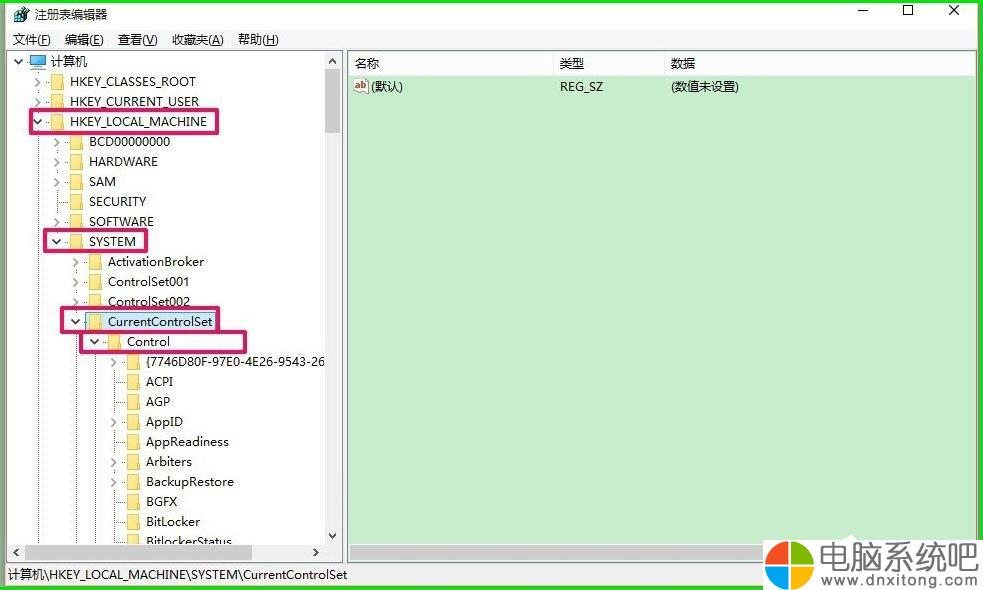This screenshot has width=983, height=590.
Task: Minimize the Registry Editor window
Action: click(x=863, y=11)
